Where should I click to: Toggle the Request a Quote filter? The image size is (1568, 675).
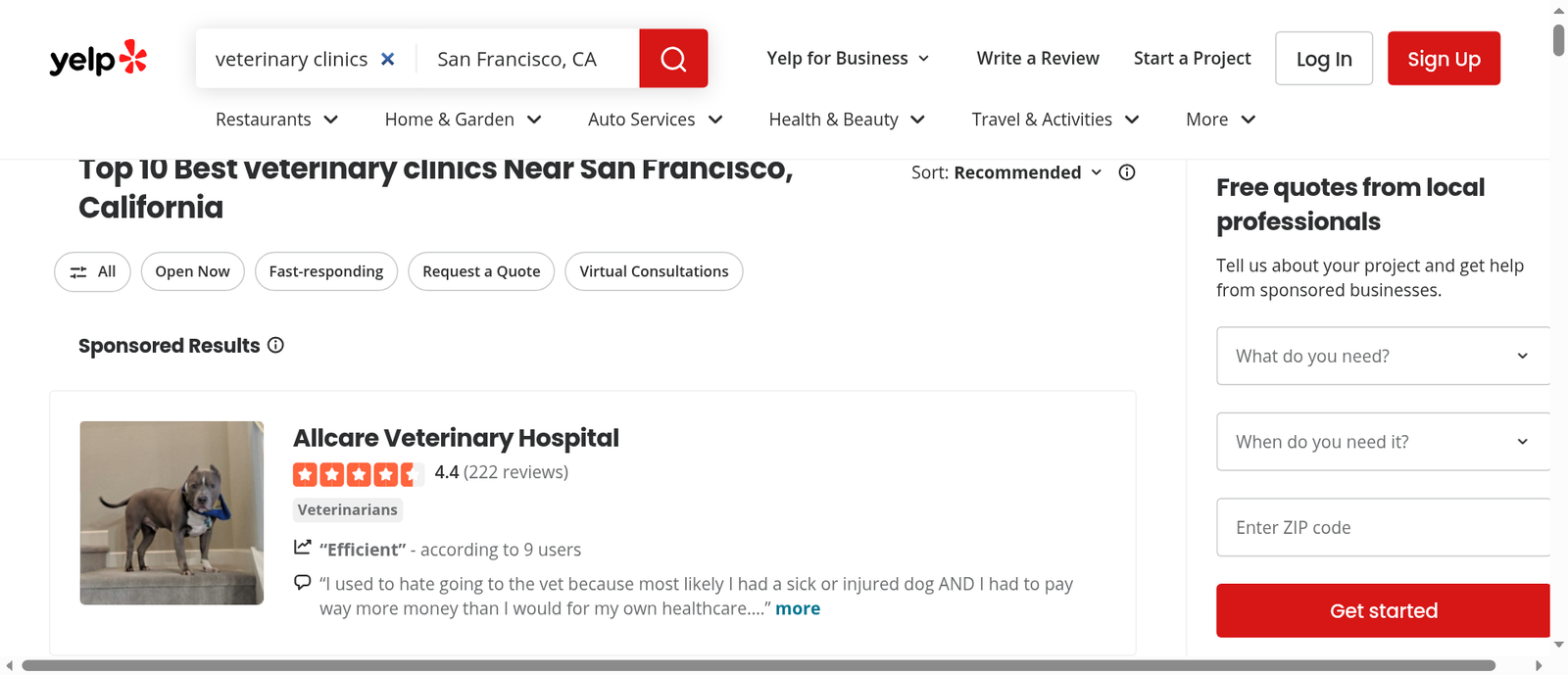[x=481, y=271]
